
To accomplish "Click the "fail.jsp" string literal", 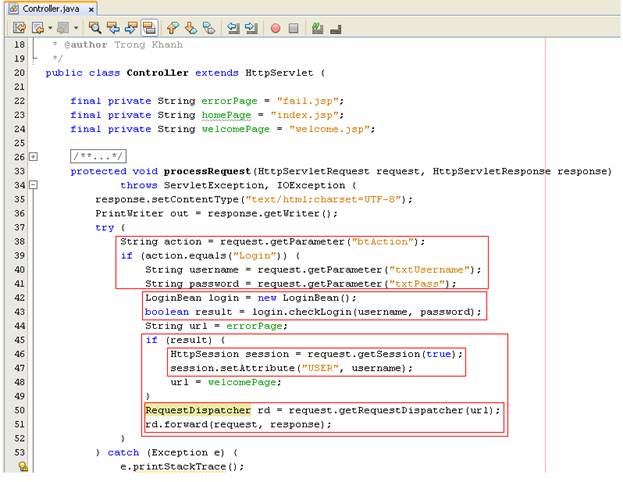I will 308,101.
